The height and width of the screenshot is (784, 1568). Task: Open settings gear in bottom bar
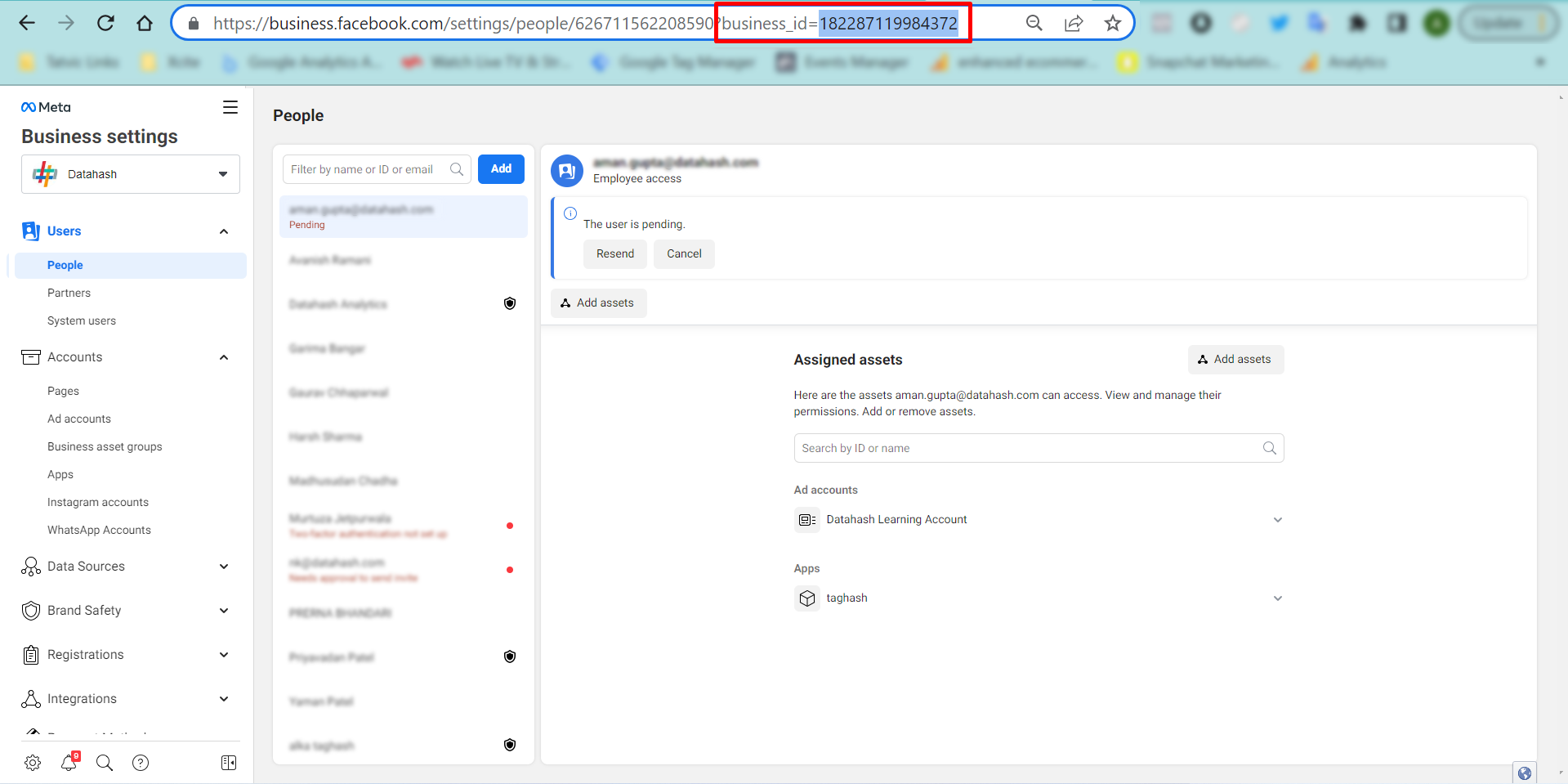tap(33, 763)
